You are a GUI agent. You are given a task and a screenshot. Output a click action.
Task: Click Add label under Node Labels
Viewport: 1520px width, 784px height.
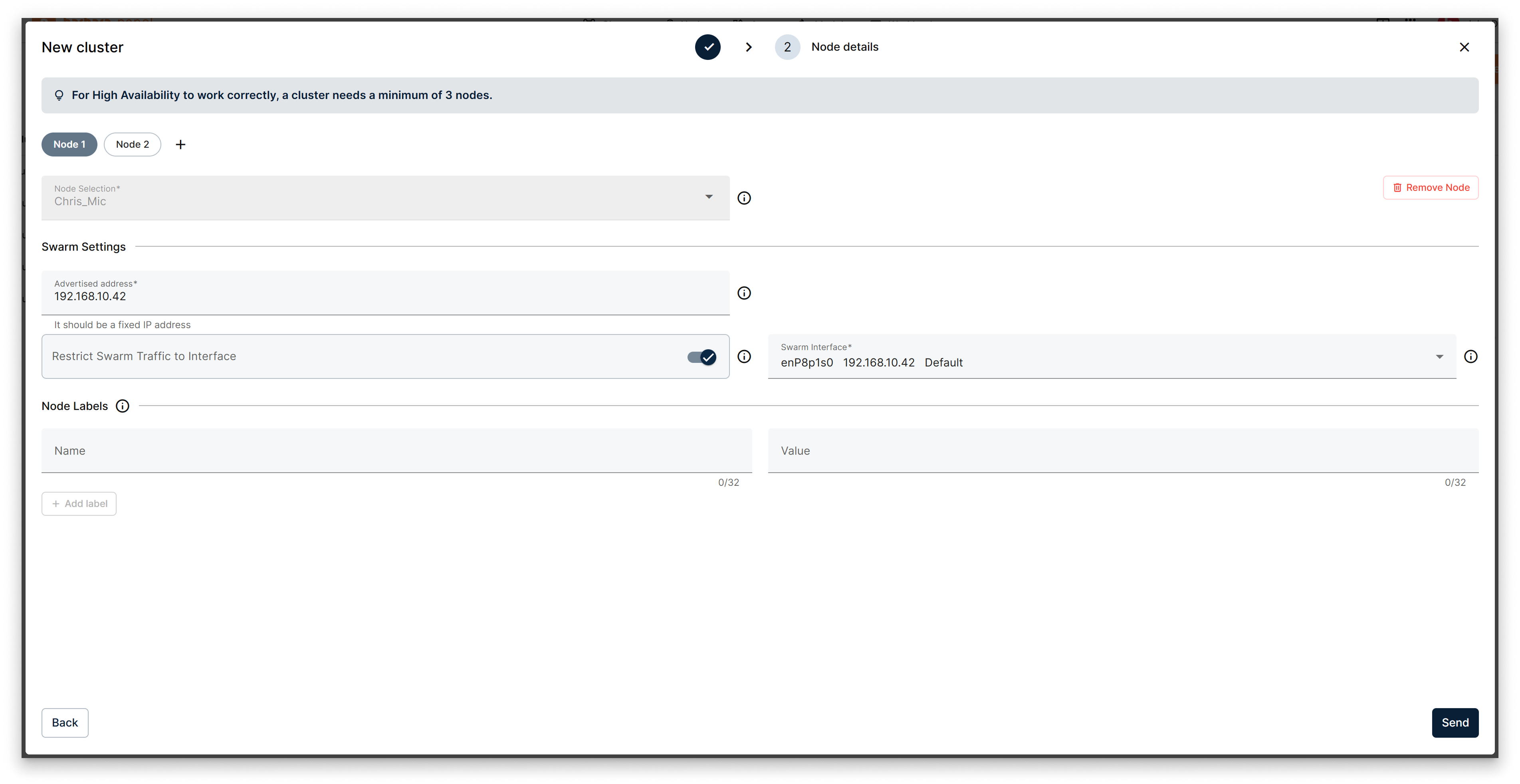(x=79, y=503)
